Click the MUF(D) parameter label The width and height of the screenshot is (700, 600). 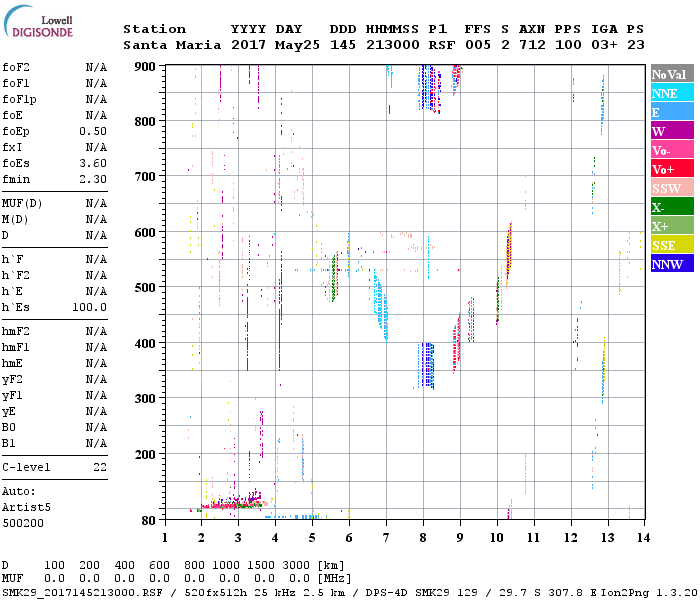pyautogui.click(x=22, y=204)
